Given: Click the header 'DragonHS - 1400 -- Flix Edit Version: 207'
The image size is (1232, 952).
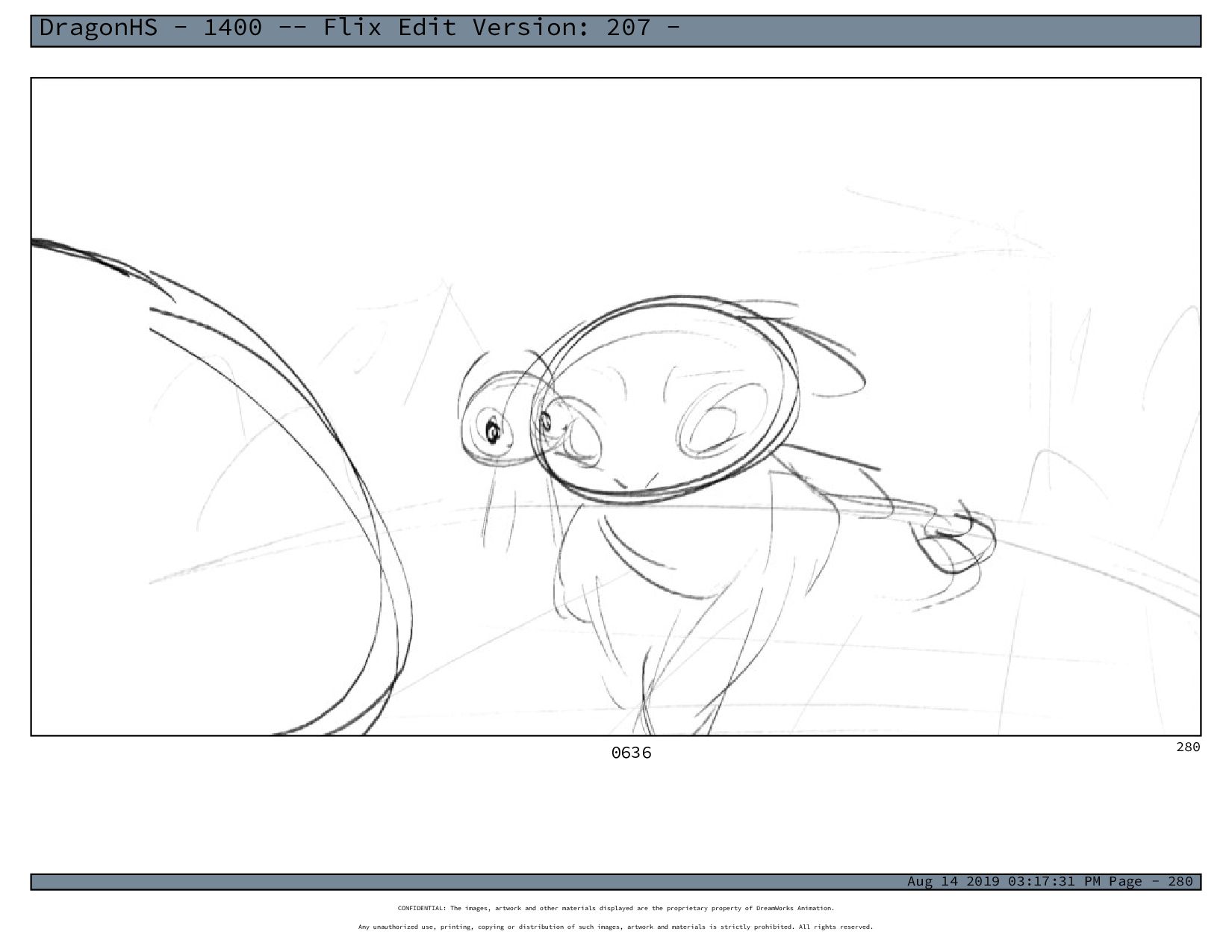Looking at the screenshot, I should [359, 28].
